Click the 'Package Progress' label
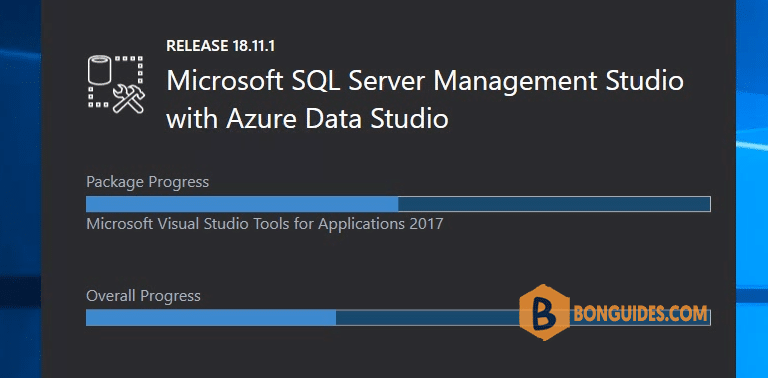This screenshot has width=768, height=378. [x=147, y=182]
